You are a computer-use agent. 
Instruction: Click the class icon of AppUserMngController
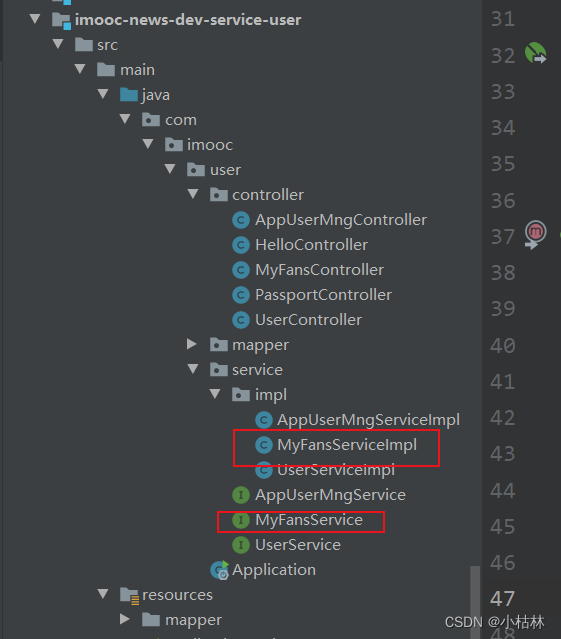click(241, 220)
